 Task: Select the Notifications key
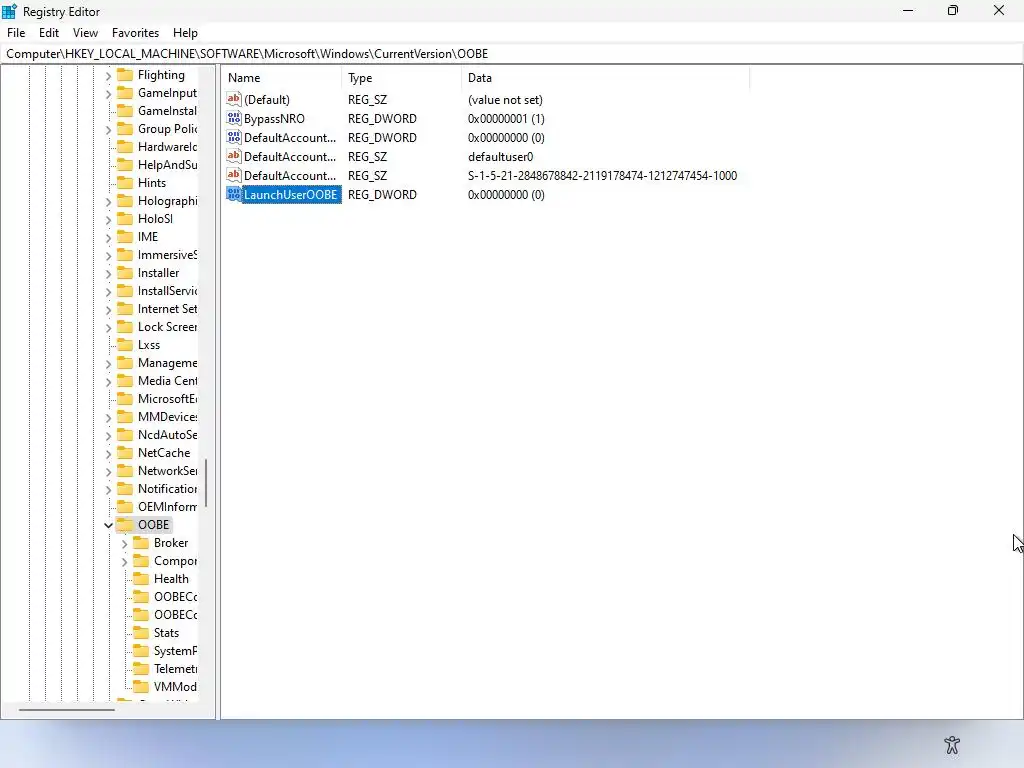pos(167,488)
